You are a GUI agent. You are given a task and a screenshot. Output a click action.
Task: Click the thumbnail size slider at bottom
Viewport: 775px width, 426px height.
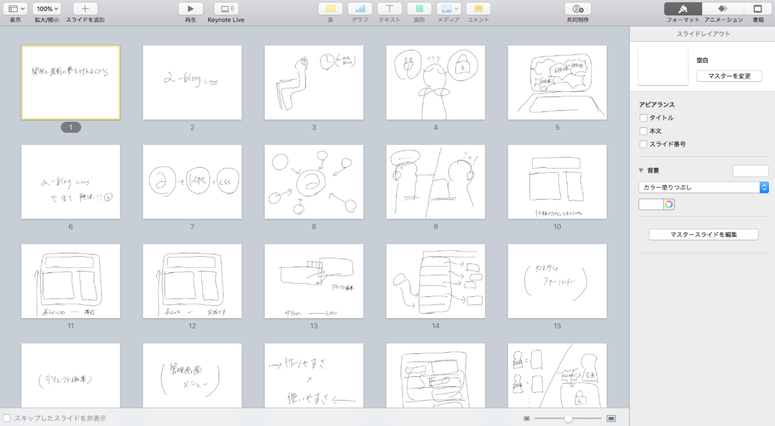coord(568,418)
